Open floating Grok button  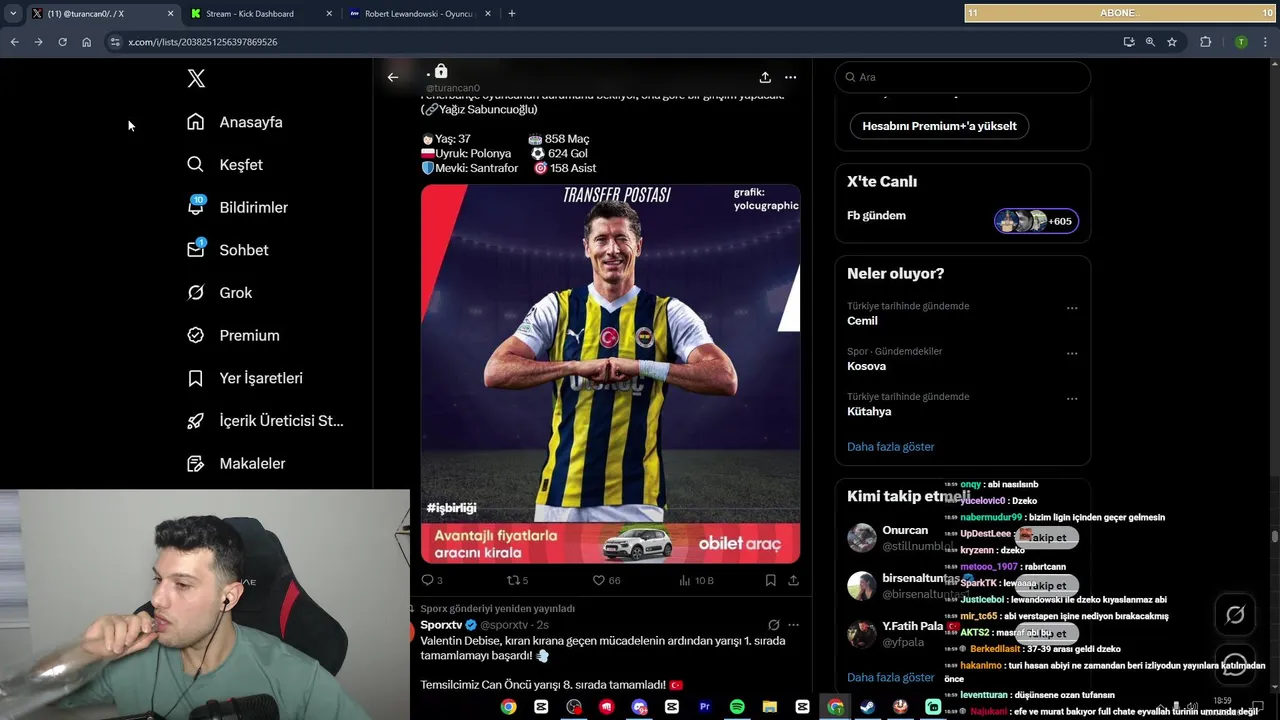1235,615
